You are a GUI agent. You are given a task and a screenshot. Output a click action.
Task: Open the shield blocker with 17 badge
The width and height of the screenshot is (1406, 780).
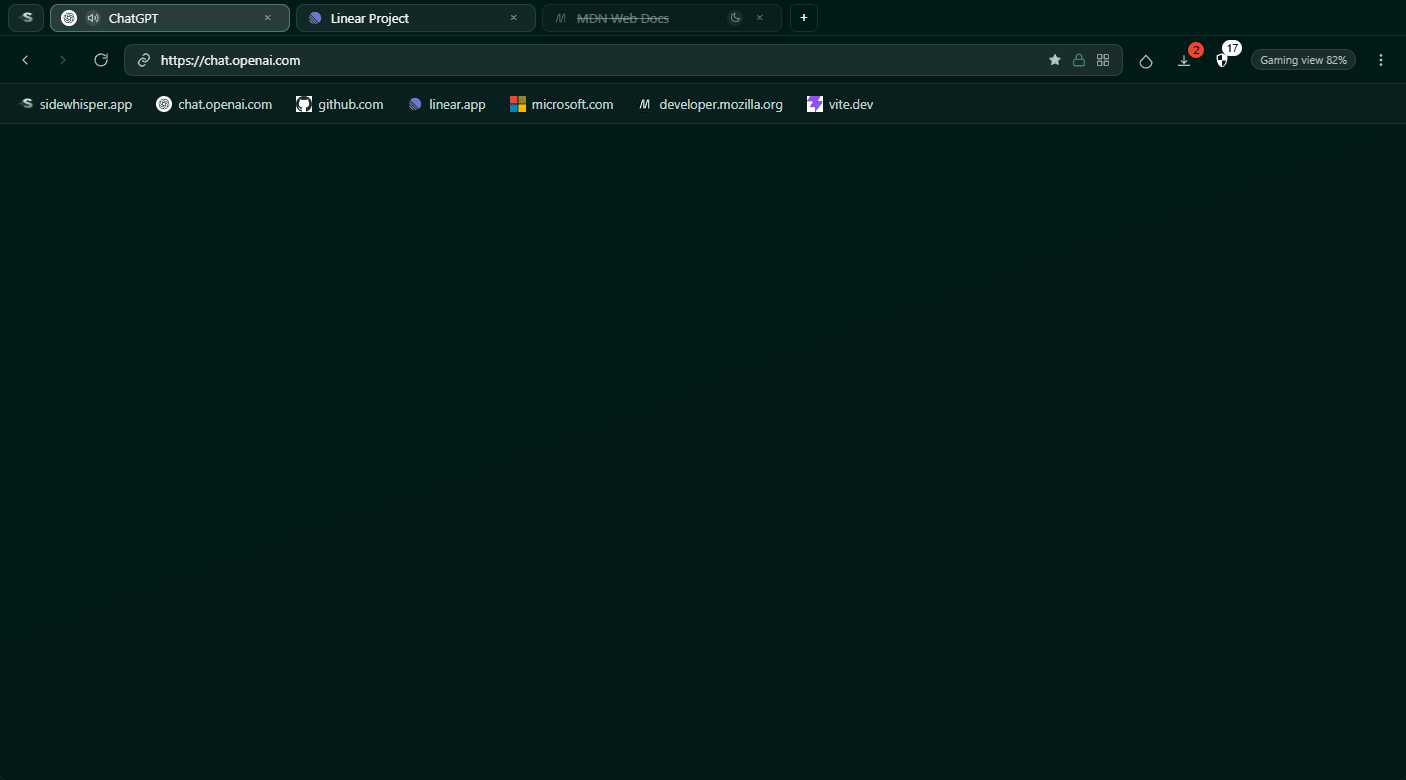tap(1222, 60)
